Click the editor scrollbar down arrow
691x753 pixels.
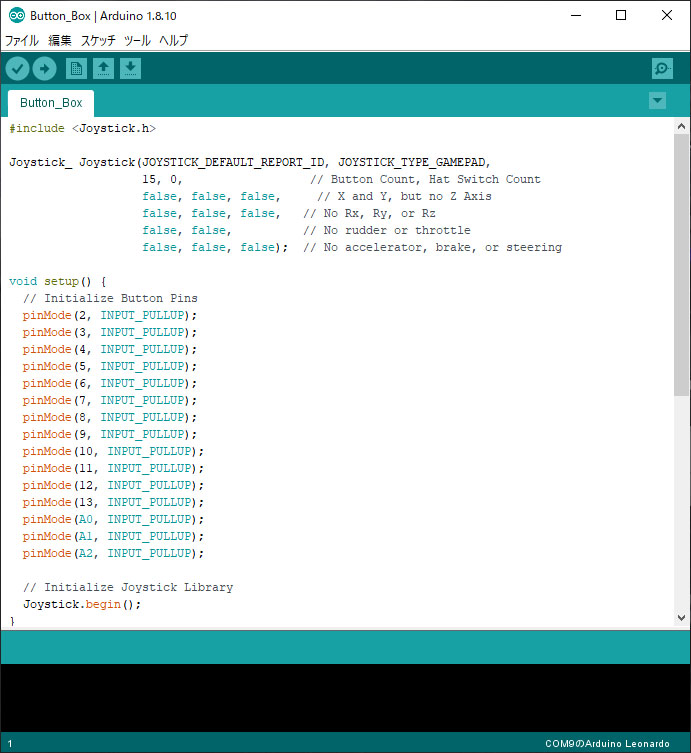(681, 619)
